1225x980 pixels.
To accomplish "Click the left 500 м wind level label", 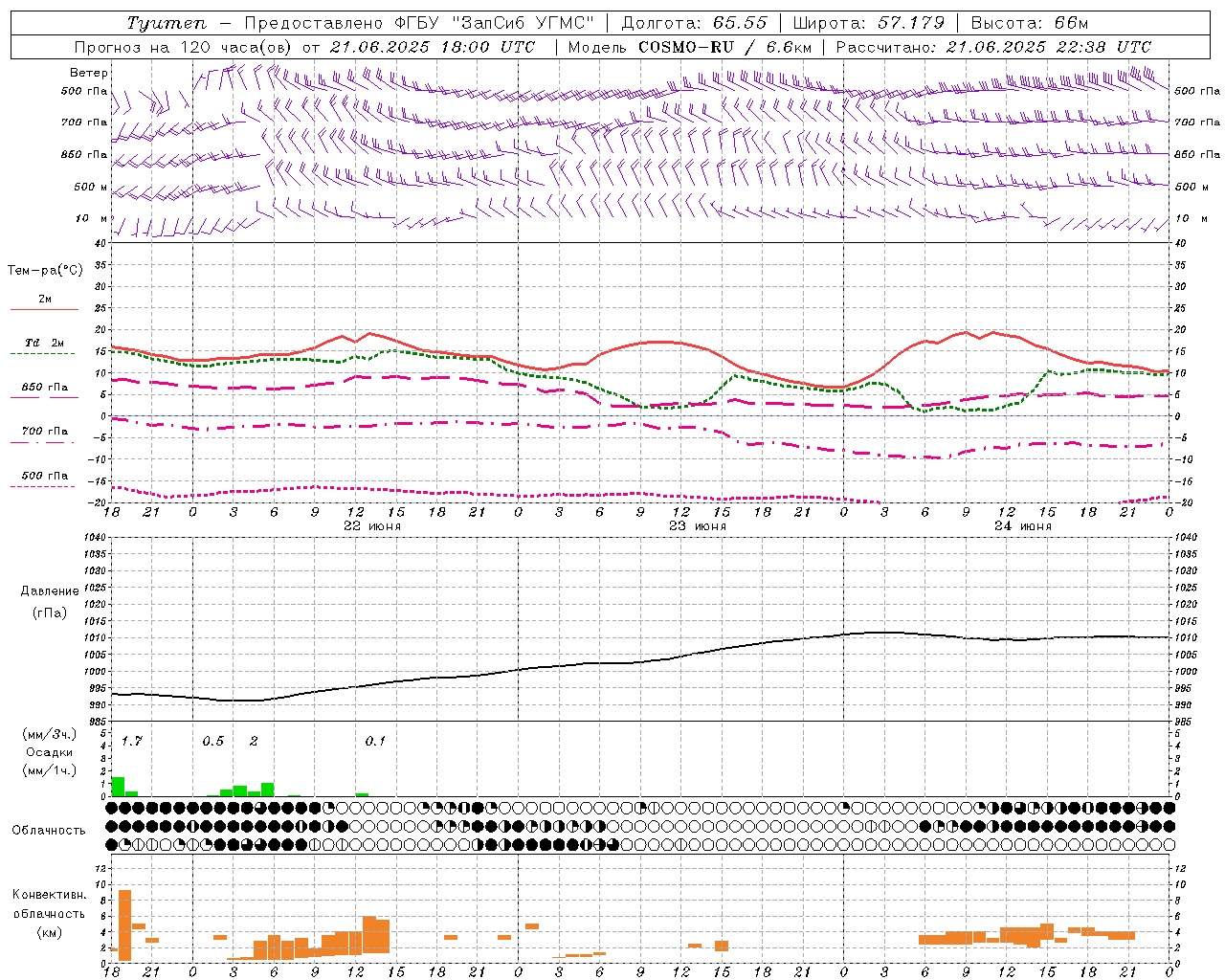I will click(91, 187).
